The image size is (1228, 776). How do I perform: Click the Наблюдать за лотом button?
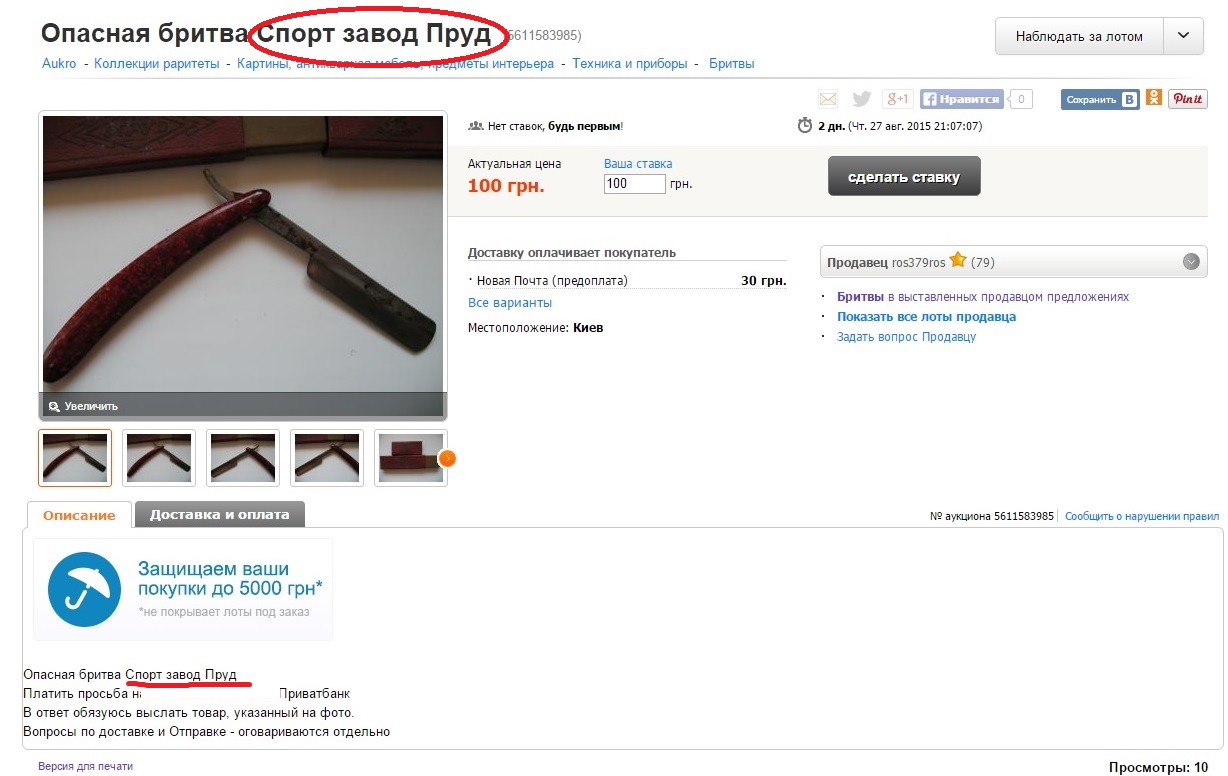[x=1079, y=36]
